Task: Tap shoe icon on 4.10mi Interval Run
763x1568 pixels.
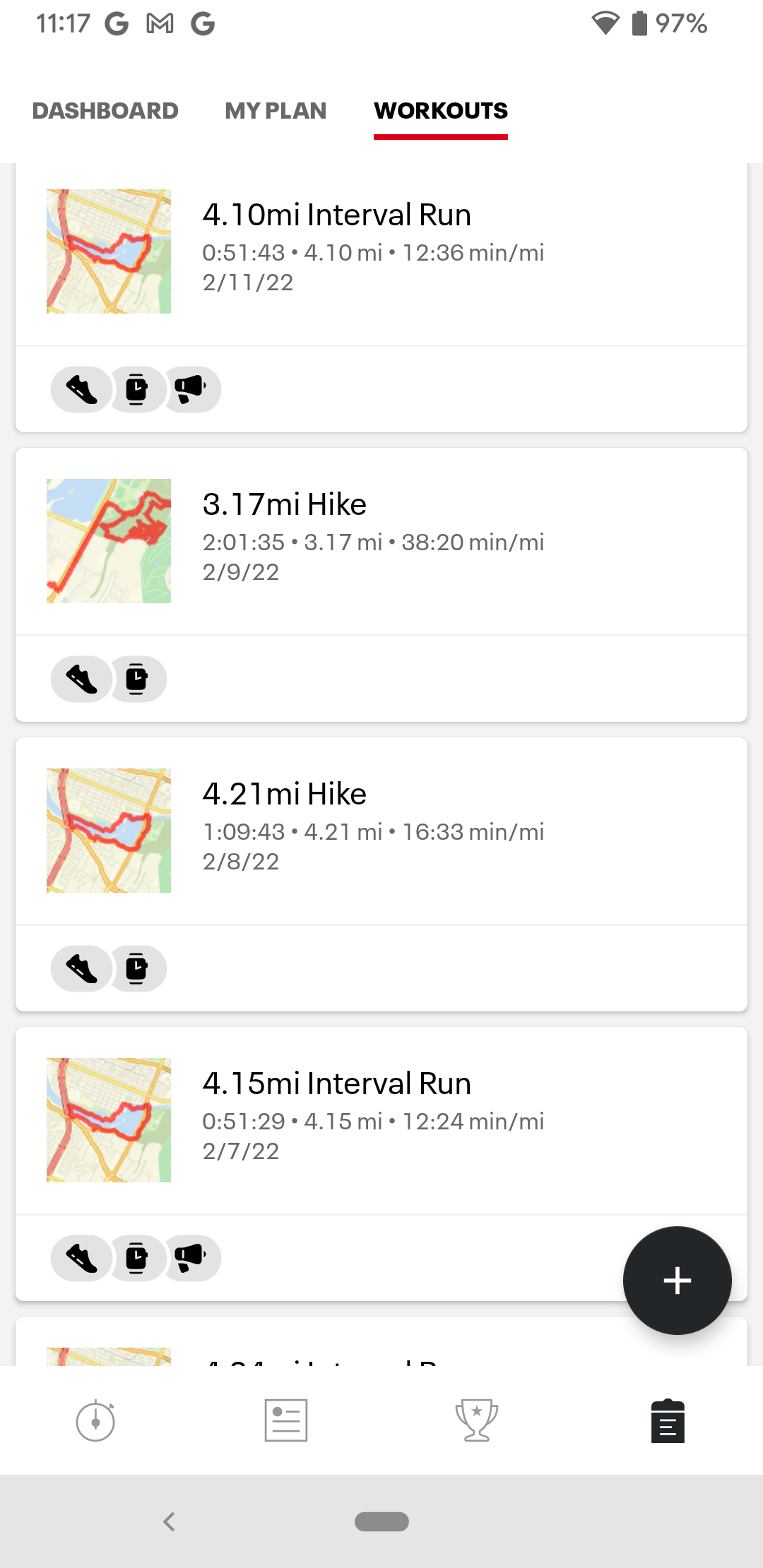Action: pyautogui.click(x=82, y=389)
